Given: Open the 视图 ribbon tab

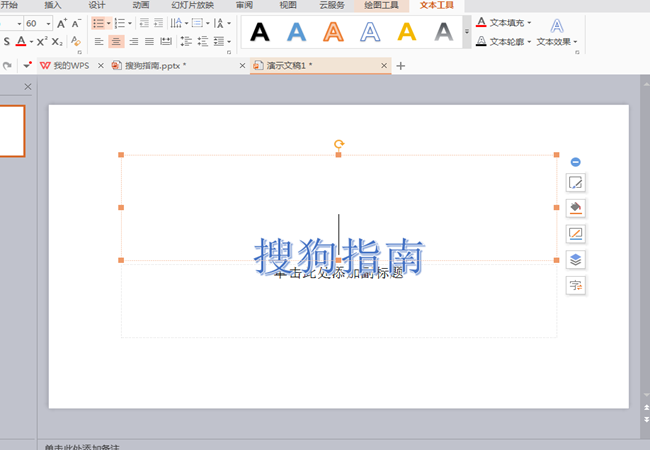Looking at the screenshot, I should [288, 5].
